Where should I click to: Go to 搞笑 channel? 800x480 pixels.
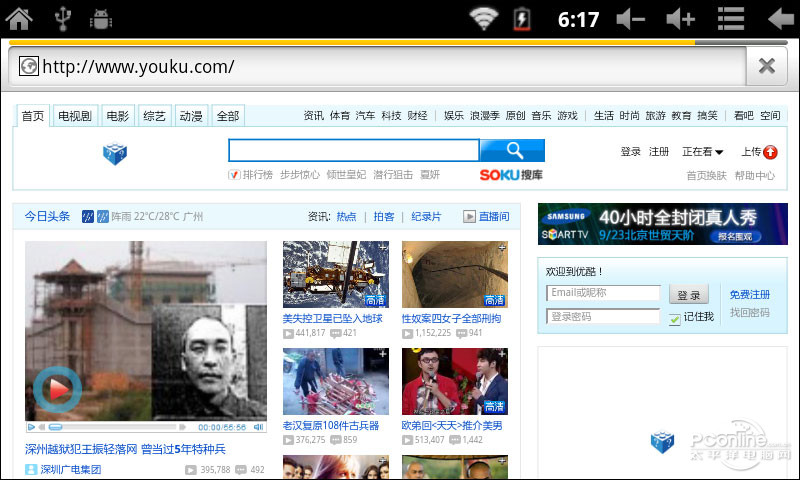tap(707, 116)
